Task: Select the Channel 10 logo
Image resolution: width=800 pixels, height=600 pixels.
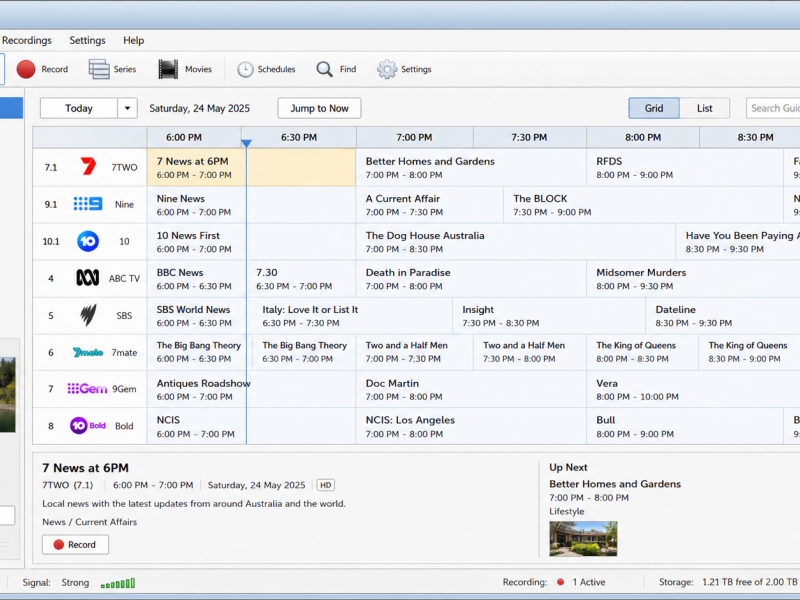Action: pos(88,241)
